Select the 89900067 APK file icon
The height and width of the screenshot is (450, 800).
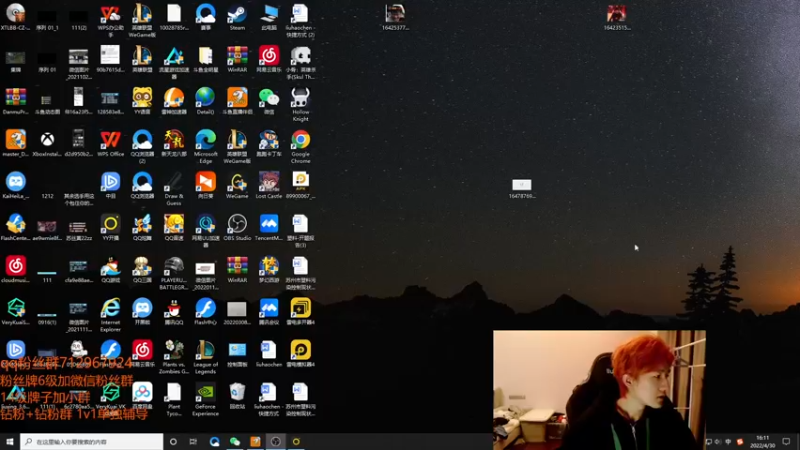coord(301,182)
